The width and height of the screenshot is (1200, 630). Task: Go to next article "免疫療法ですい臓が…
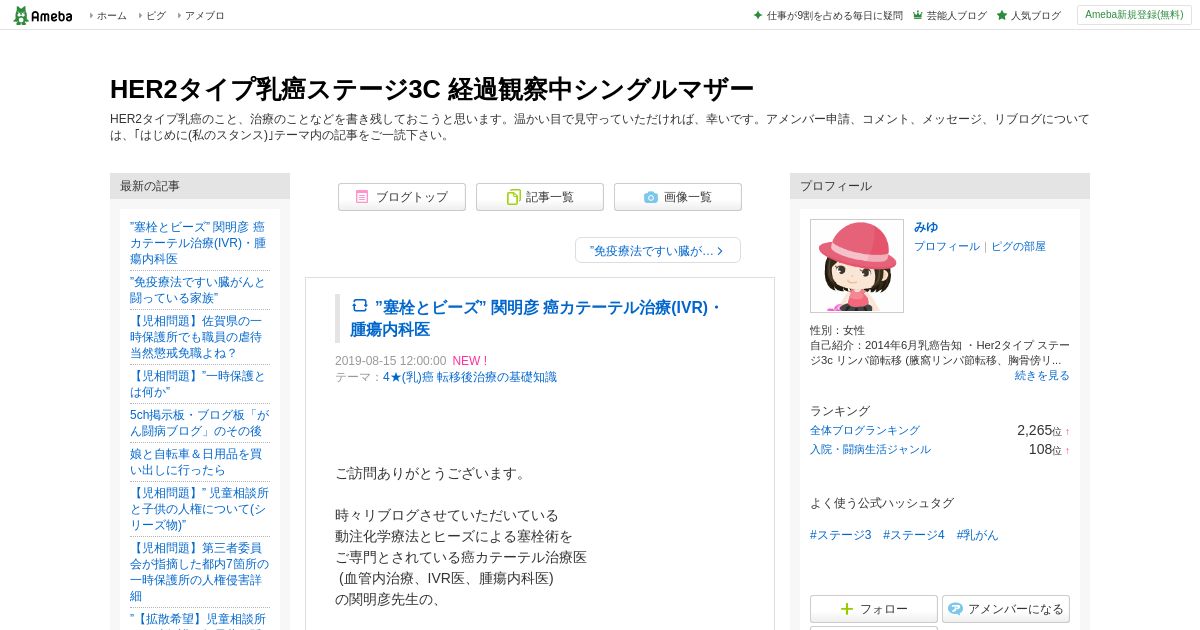point(658,250)
